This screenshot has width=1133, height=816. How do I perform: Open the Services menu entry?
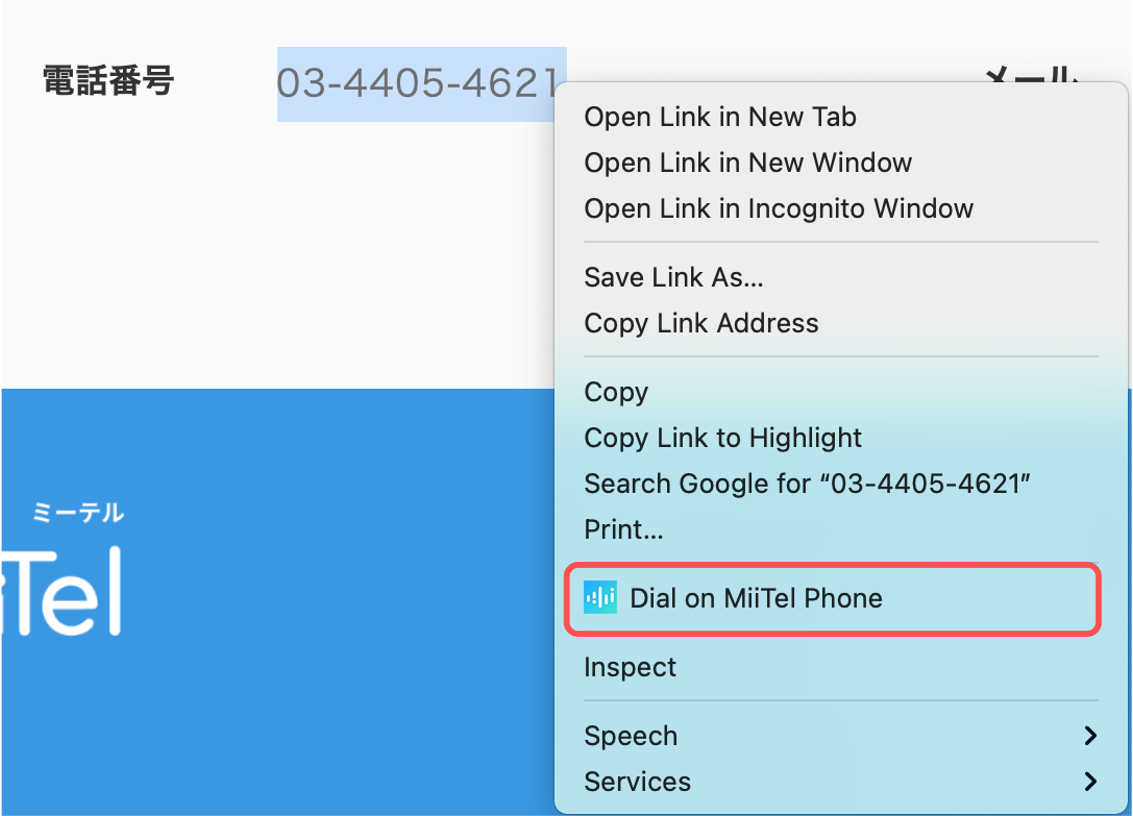pyautogui.click(x=637, y=781)
